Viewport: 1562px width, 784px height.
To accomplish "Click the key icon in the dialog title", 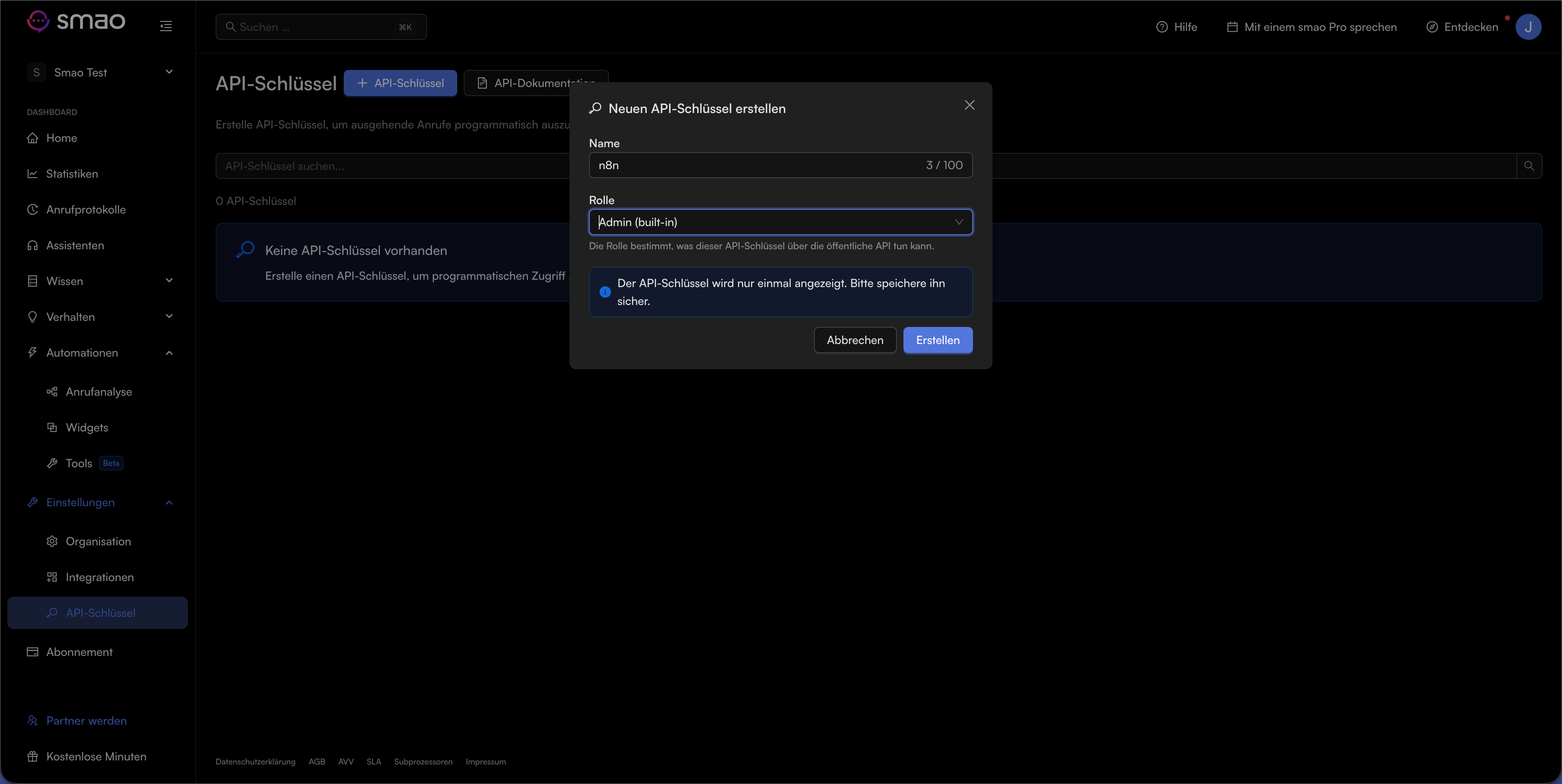I will [596, 108].
